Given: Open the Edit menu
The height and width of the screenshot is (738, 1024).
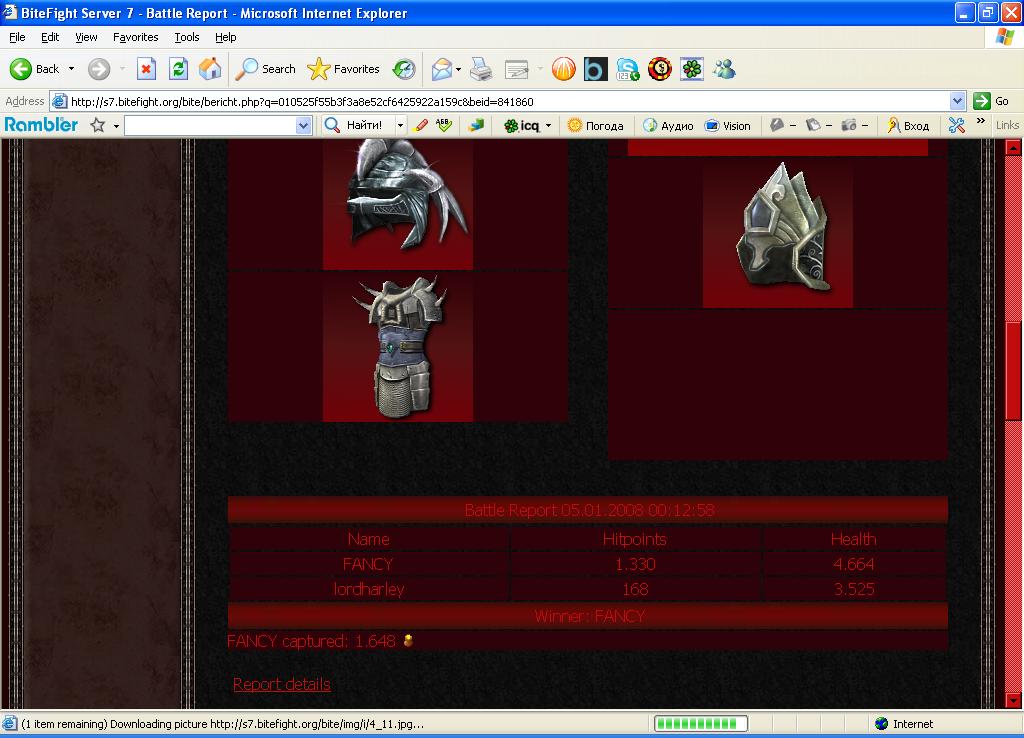Looking at the screenshot, I should coord(50,37).
